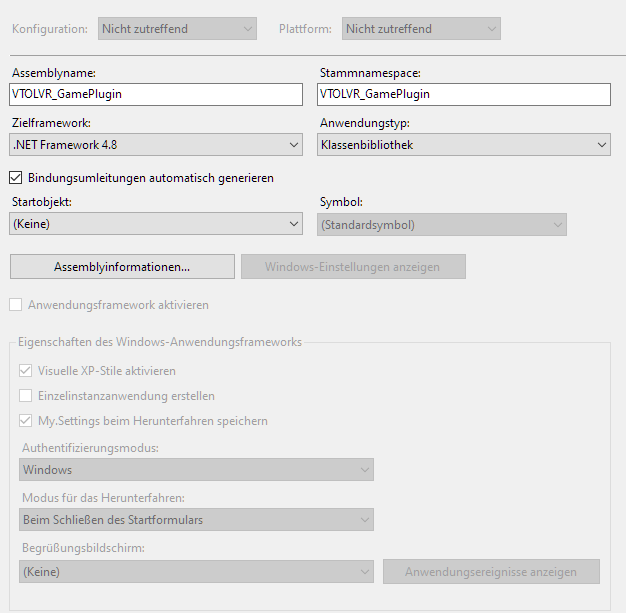Click Anwendungsereignisse anzeigen button
The width and height of the screenshot is (626, 613).
491,571
